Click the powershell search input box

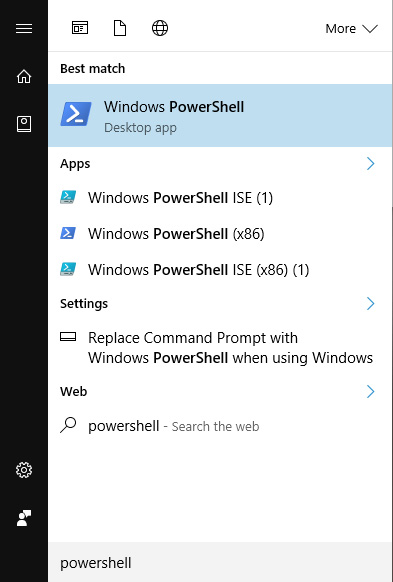click(220, 562)
